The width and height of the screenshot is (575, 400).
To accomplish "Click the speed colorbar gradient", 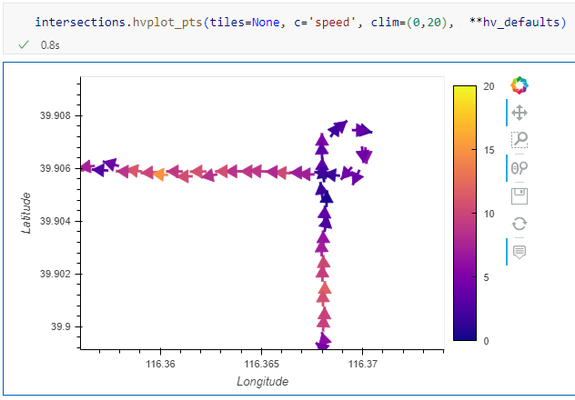I will 465,213.
